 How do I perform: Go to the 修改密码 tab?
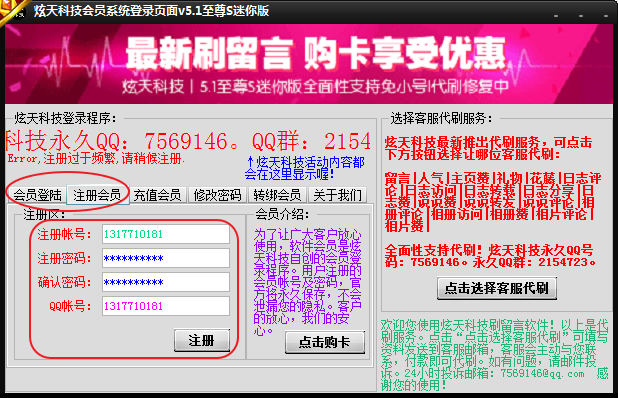tap(217, 195)
